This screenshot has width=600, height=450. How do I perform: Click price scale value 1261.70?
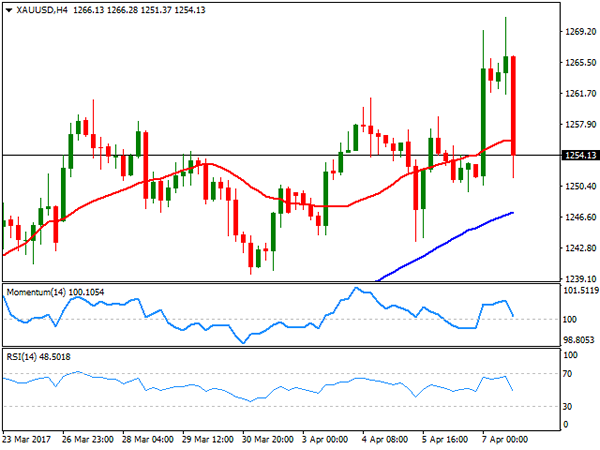click(x=580, y=93)
